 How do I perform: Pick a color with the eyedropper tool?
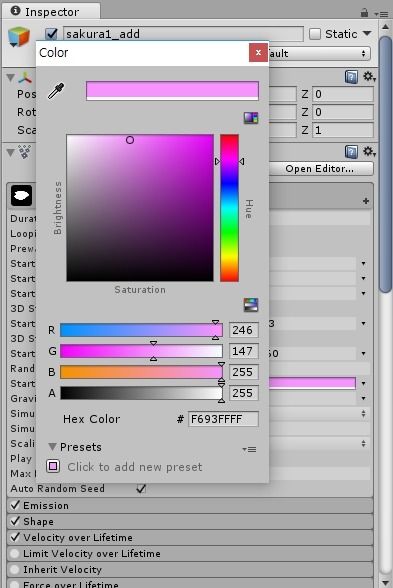pos(56,91)
